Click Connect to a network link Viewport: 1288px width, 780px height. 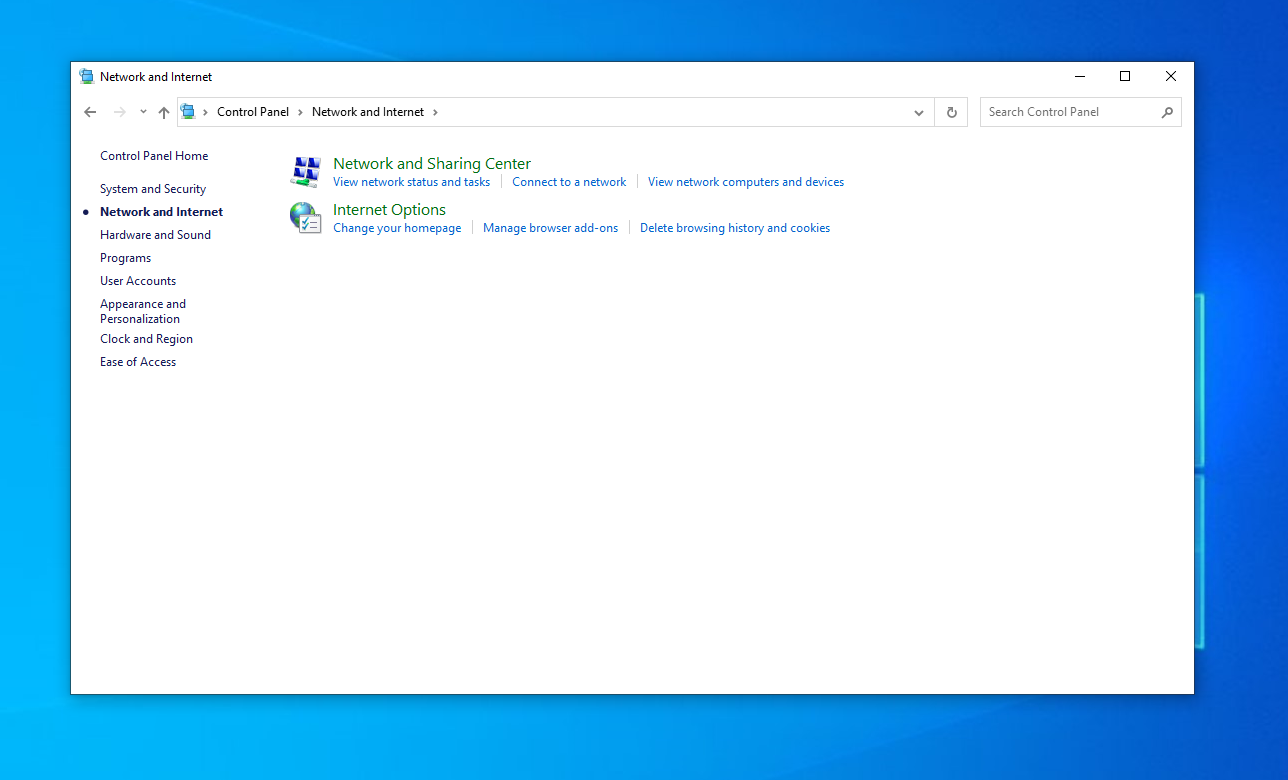pos(569,182)
